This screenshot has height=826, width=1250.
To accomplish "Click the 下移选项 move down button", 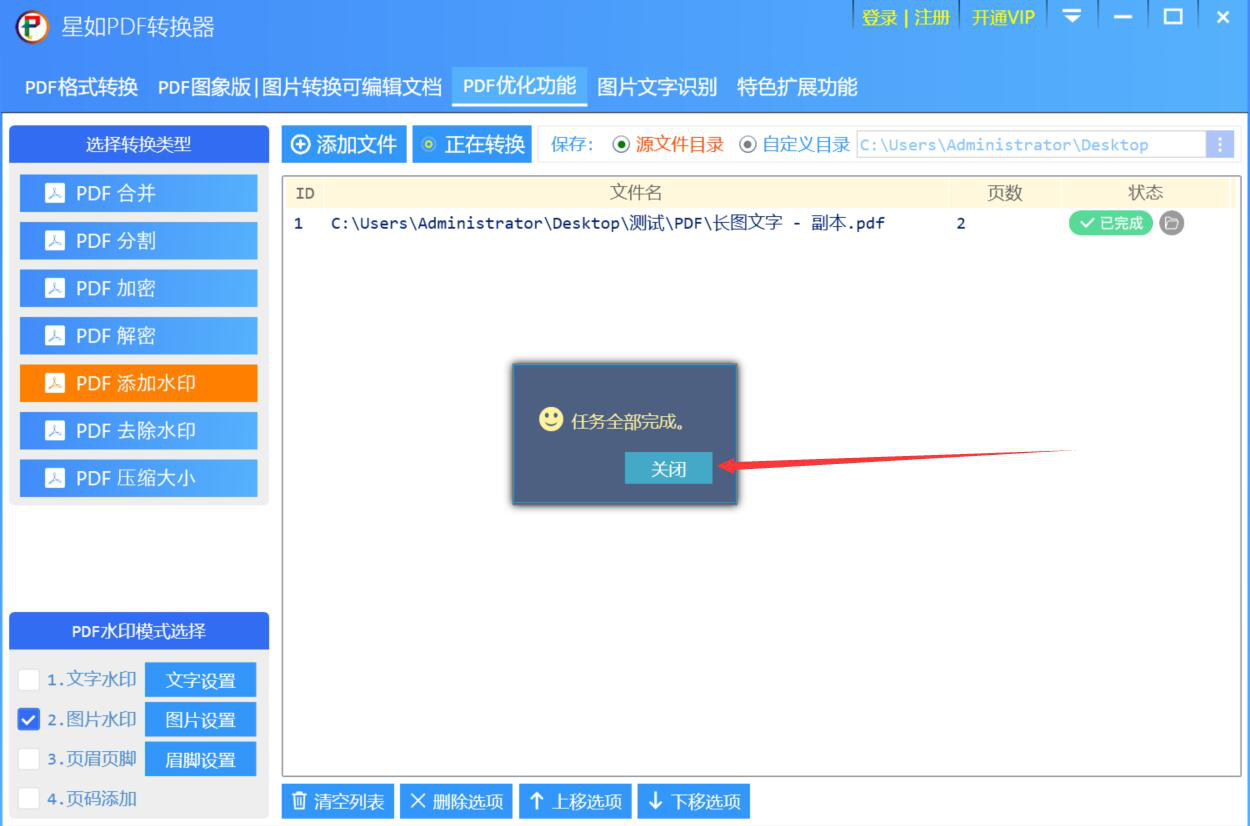I will [694, 801].
